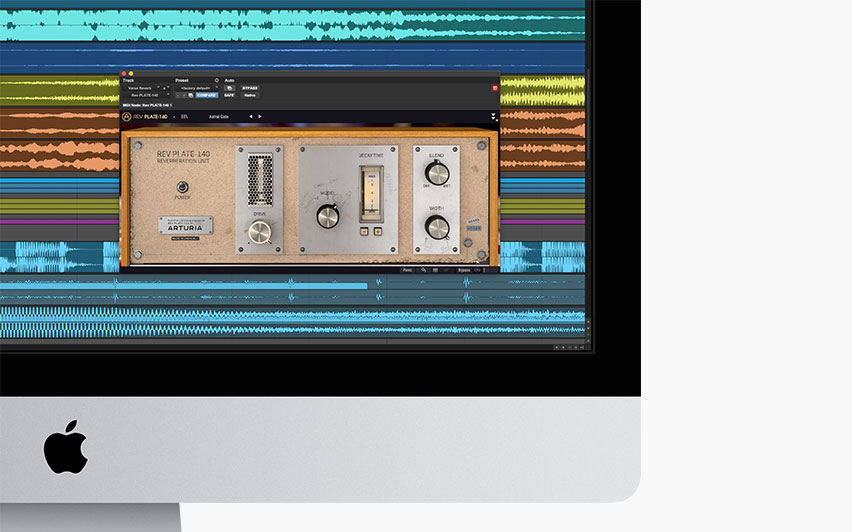
Task: Flip the POWER switch on the unit
Action: tap(183, 187)
